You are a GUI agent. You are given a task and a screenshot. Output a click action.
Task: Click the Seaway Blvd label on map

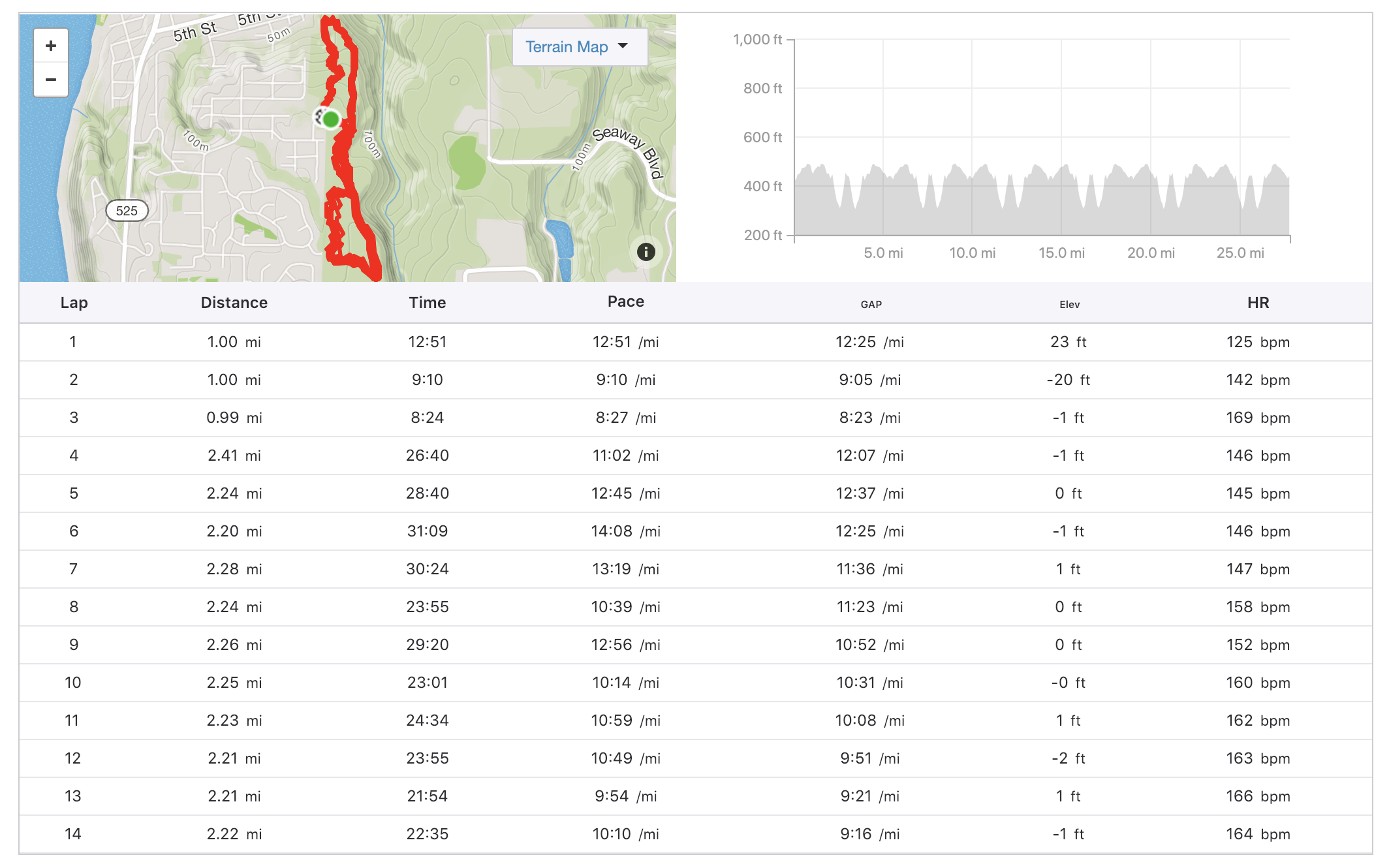pos(628,150)
